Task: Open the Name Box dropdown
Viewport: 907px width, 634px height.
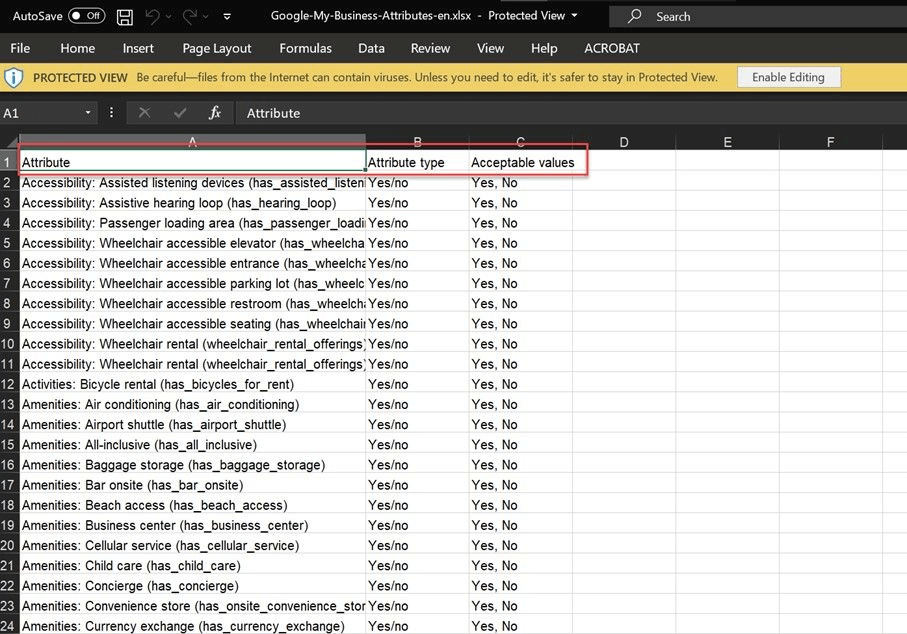Action: 86,113
